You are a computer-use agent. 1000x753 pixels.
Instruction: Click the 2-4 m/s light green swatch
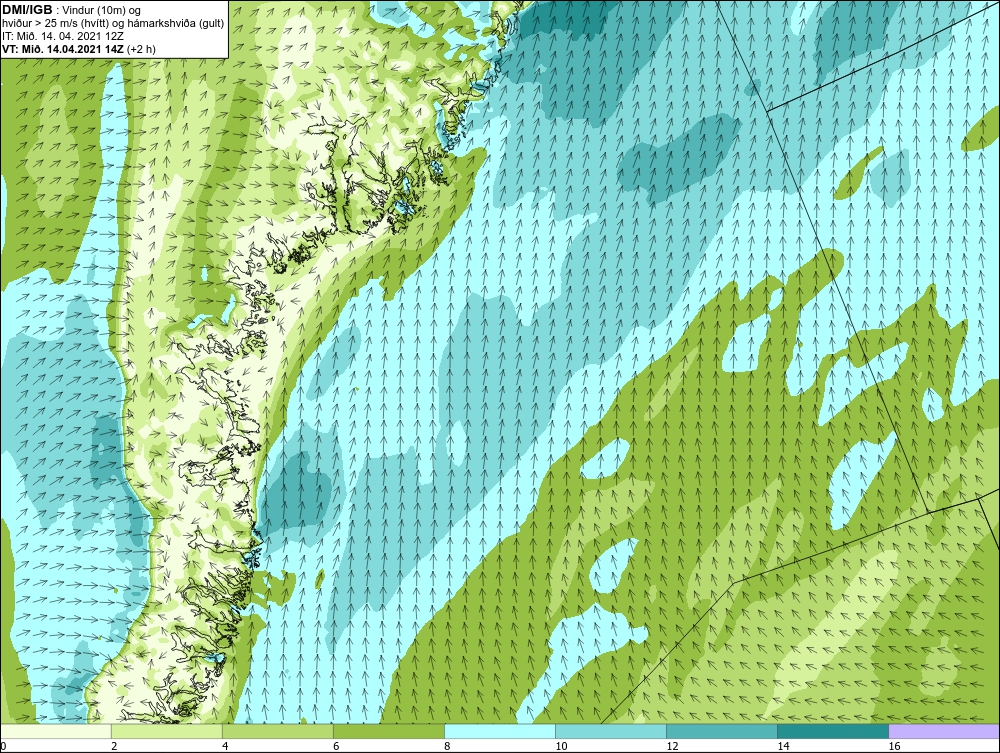(166, 731)
